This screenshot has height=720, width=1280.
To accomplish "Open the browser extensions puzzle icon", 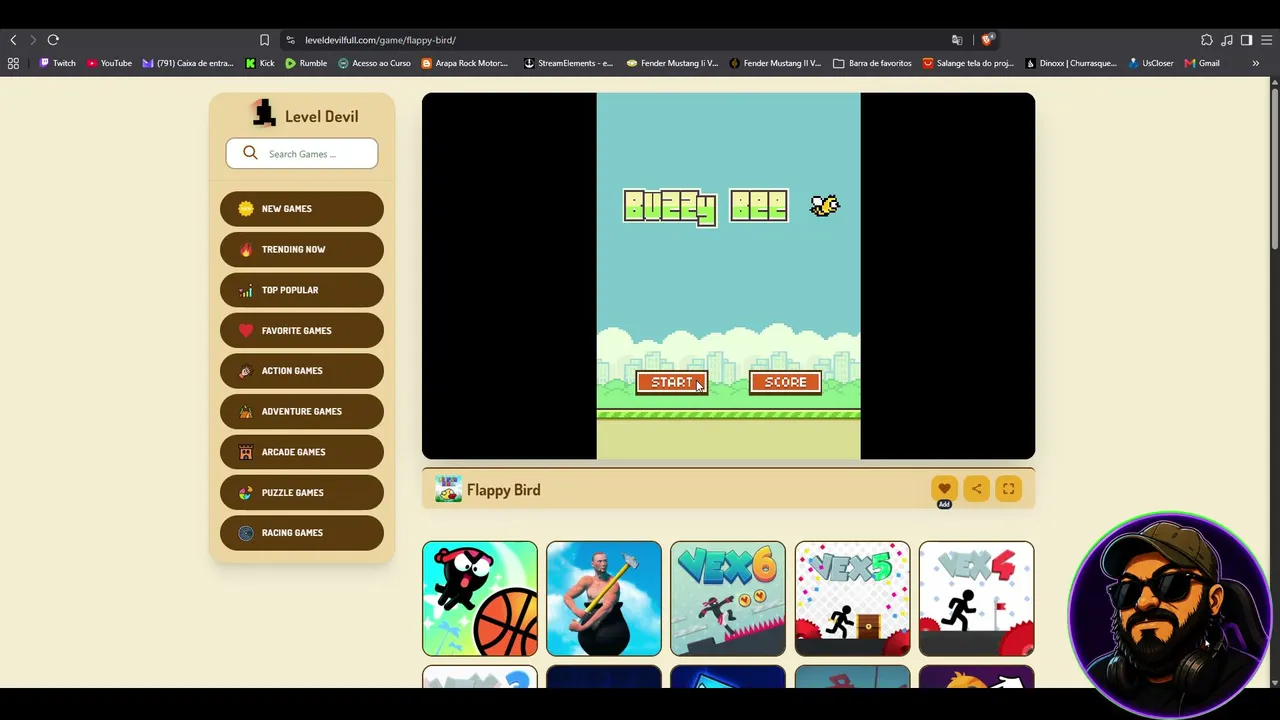I will [1207, 40].
